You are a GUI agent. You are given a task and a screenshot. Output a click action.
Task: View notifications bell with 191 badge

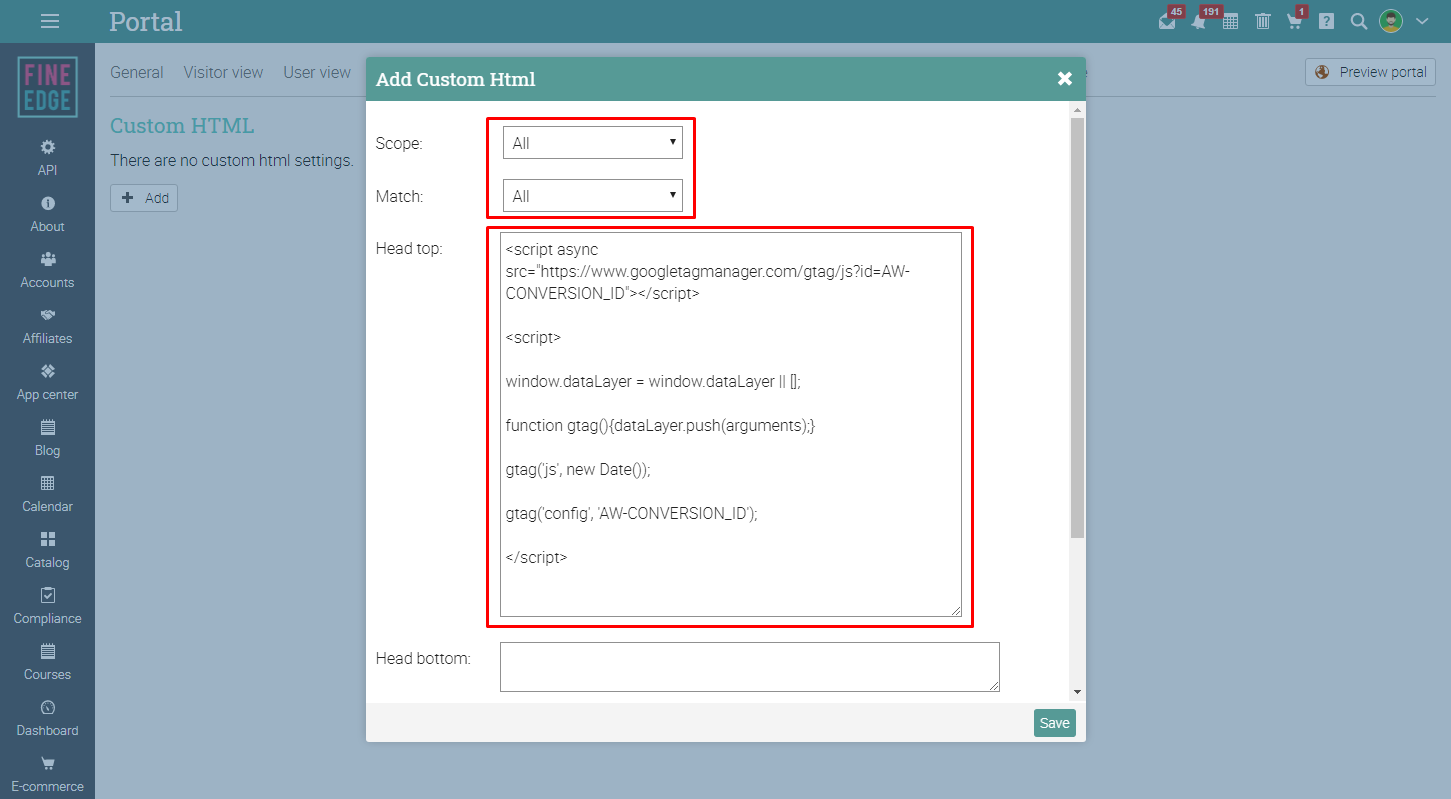tap(1199, 21)
